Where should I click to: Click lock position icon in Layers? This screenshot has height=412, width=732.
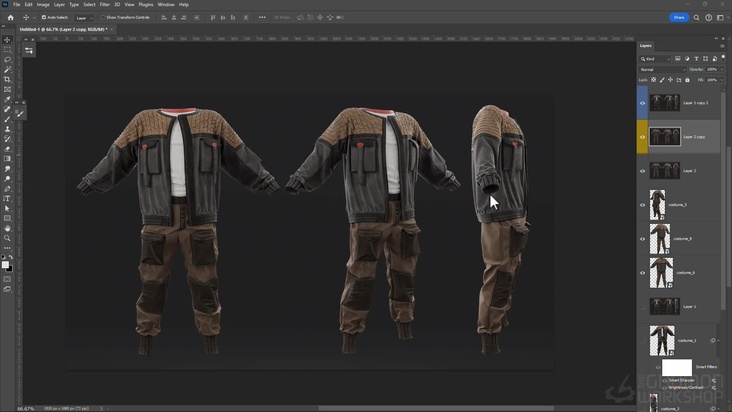click(670, 80)
